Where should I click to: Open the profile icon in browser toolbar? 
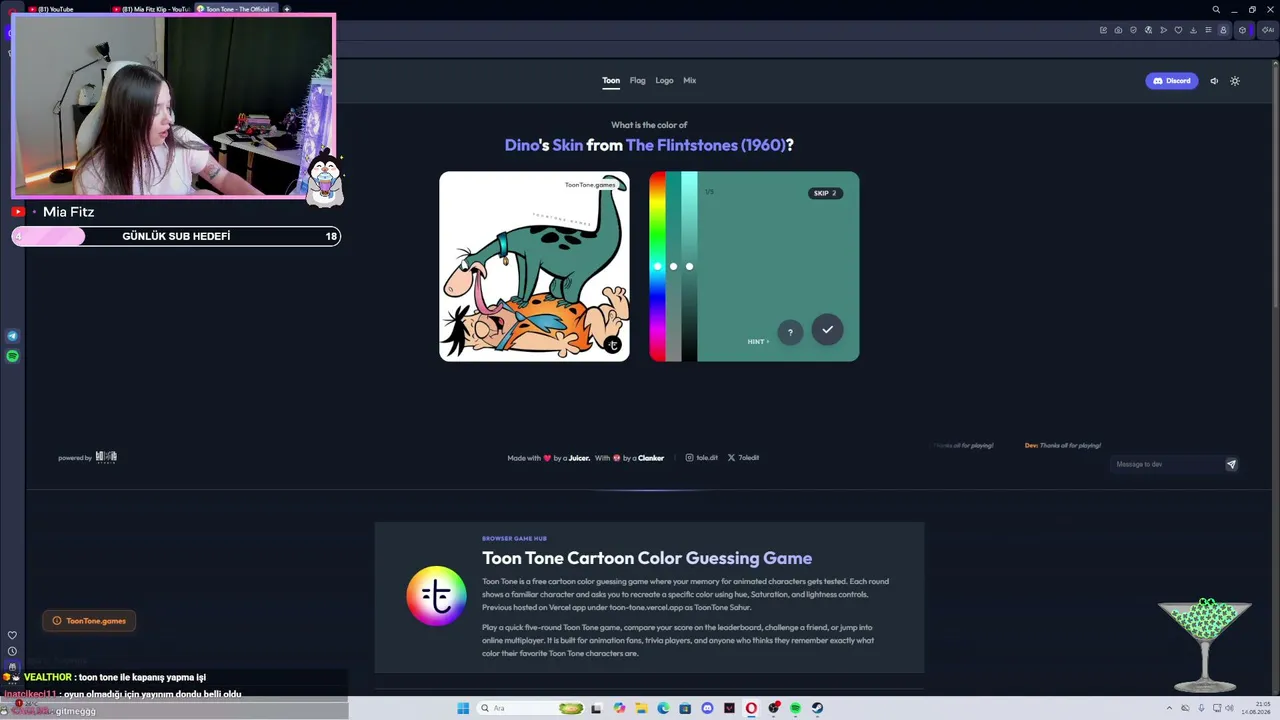point(1222,30)
